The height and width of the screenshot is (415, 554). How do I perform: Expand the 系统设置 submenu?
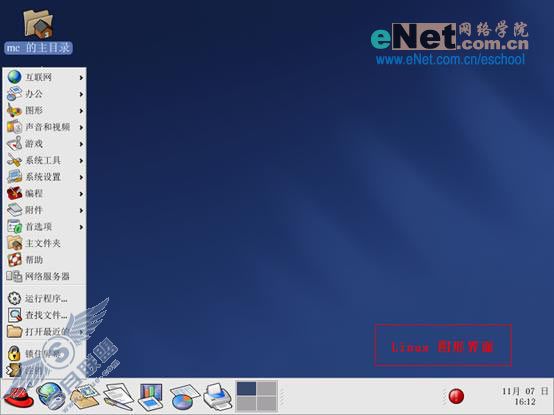(45, 177)
